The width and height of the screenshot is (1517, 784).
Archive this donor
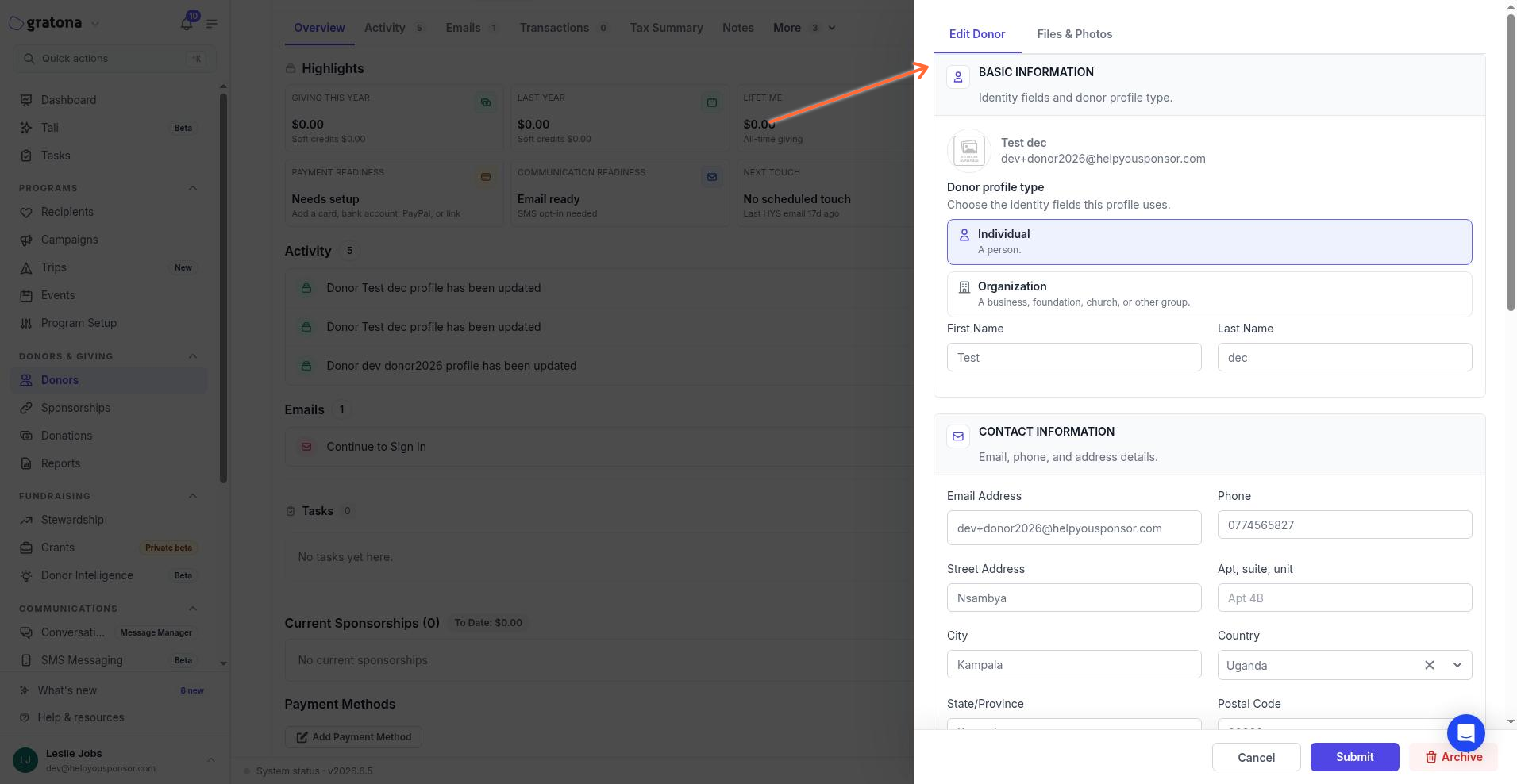pyautogui.click(x=1453, y=757)
